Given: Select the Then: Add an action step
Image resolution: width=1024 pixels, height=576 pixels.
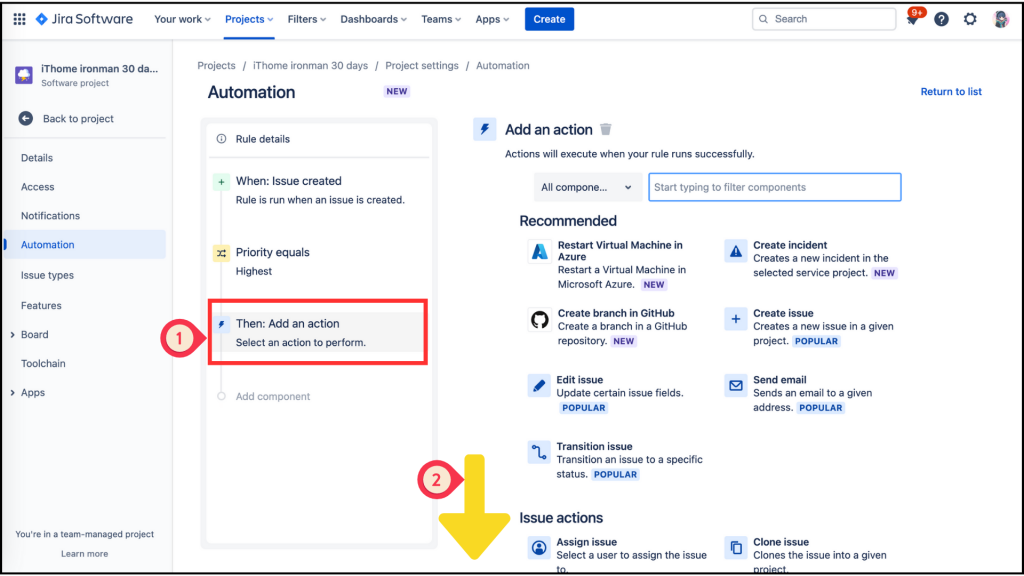Looking at the screenshot, I should (x=318, y=332).
